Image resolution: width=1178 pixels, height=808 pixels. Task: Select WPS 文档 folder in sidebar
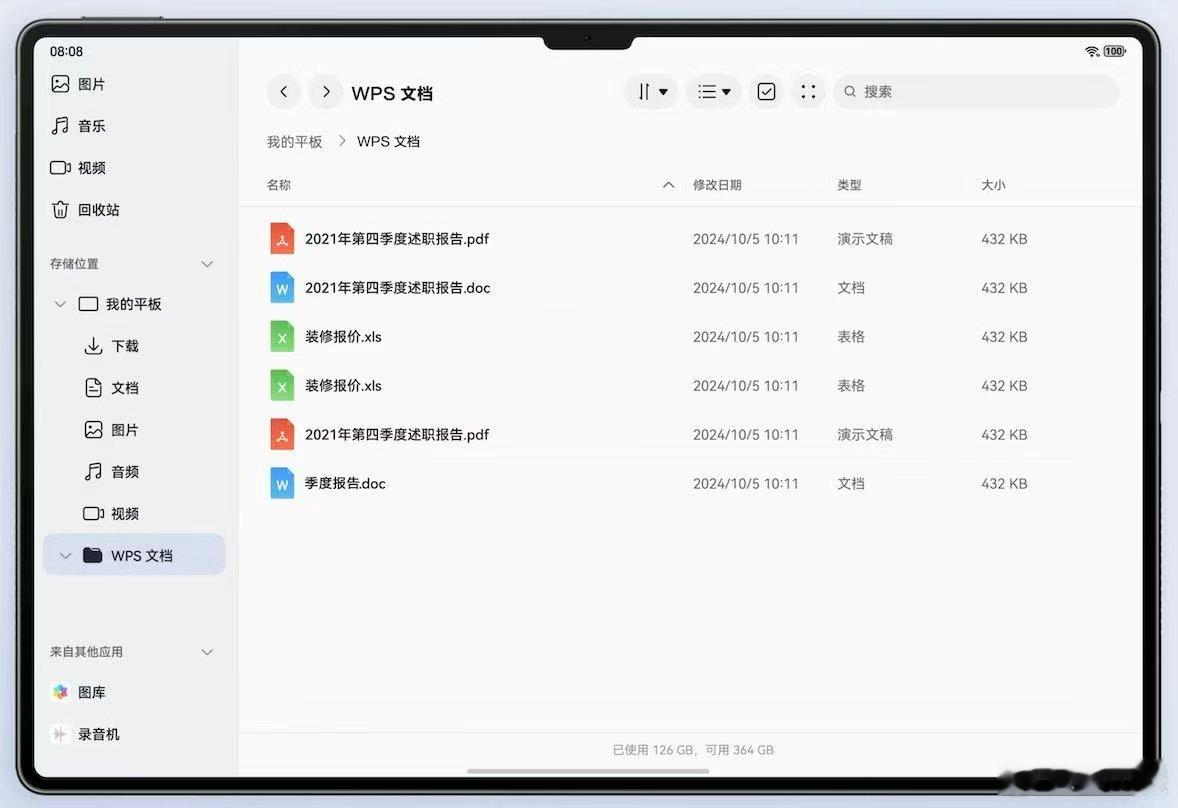pos(134,555)
